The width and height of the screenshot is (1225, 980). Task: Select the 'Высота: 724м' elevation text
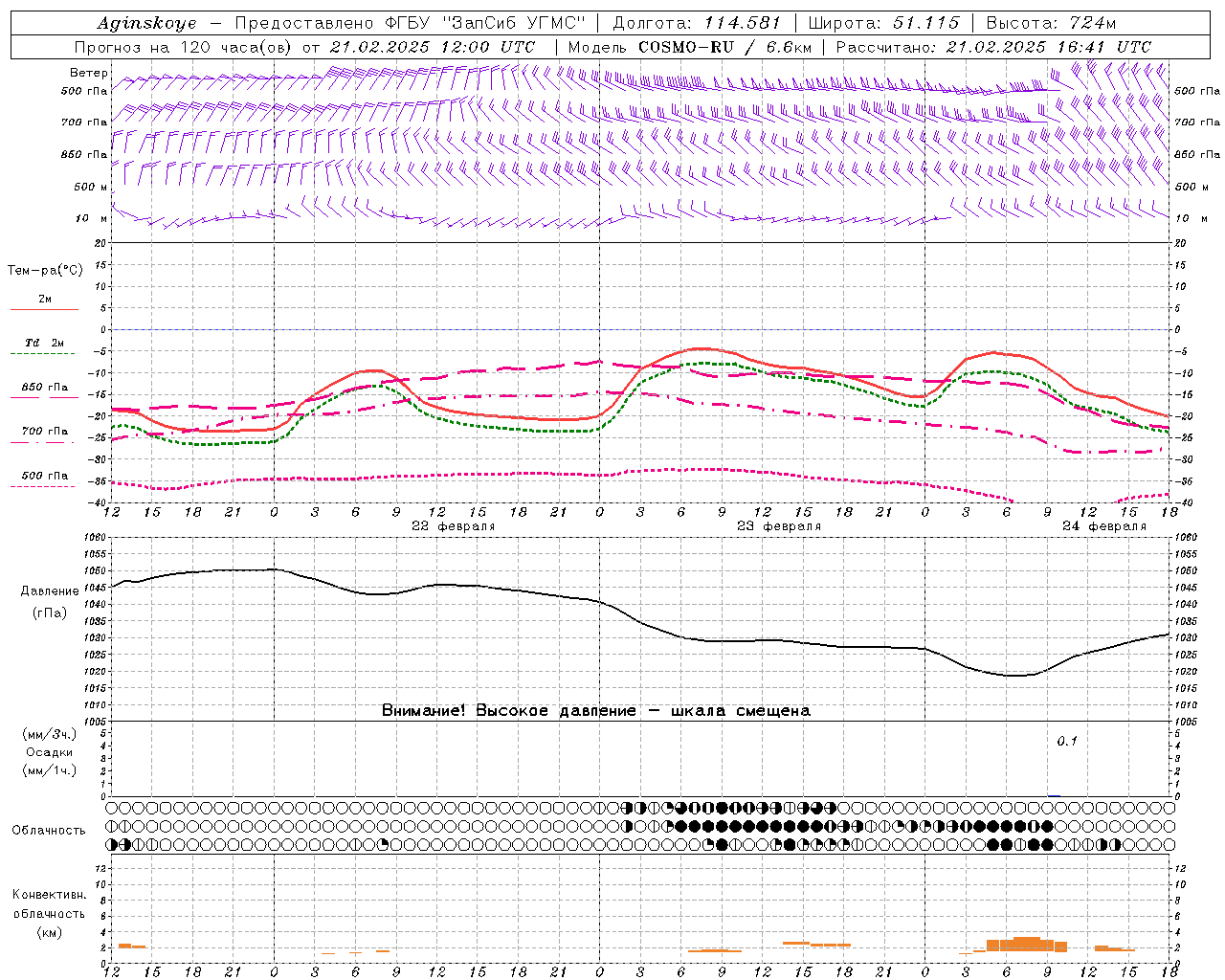click(1051, 23)
